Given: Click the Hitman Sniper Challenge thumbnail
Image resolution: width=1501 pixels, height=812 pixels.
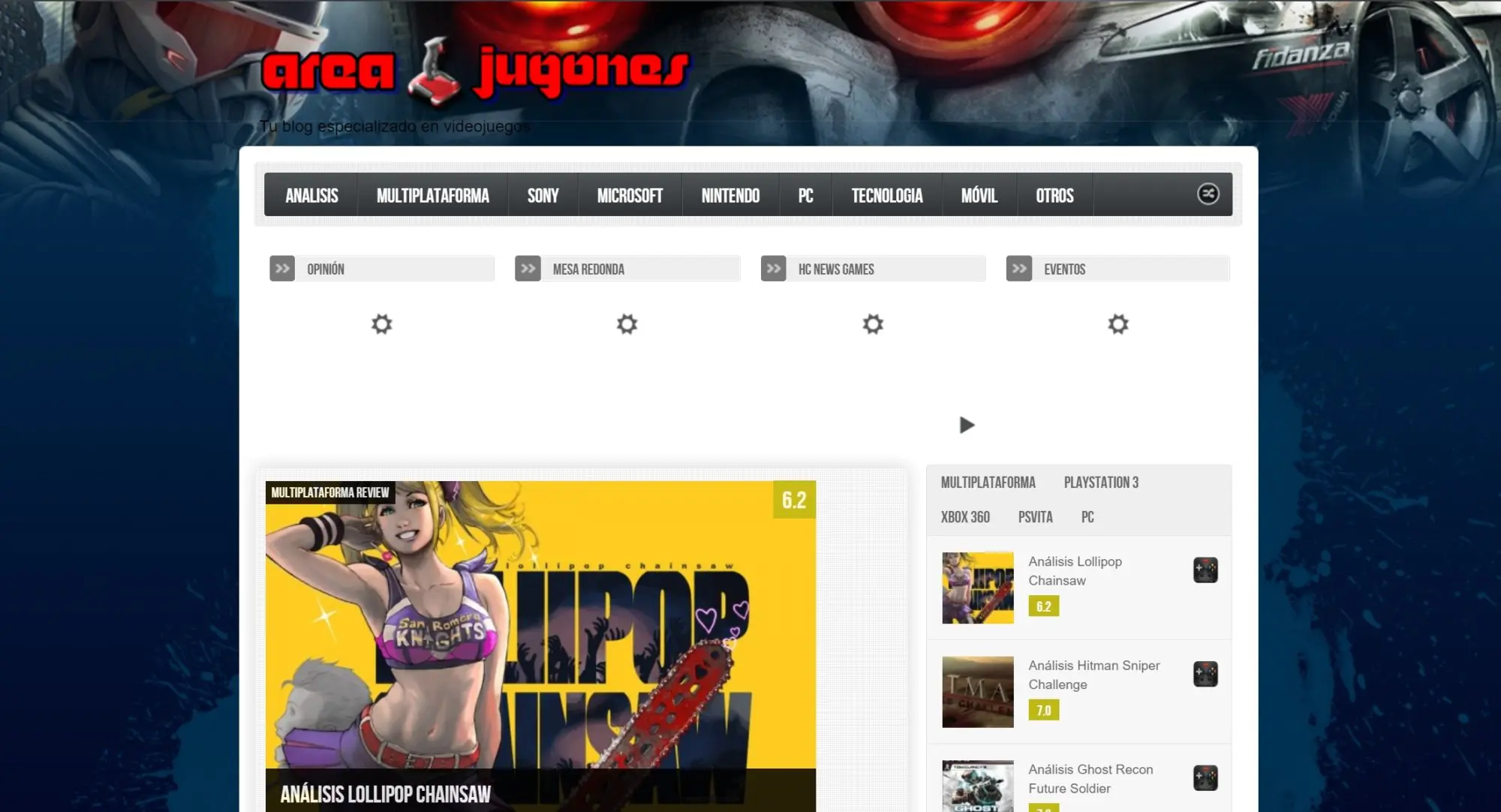Looking at the screenshot, I should coord(977,692).
